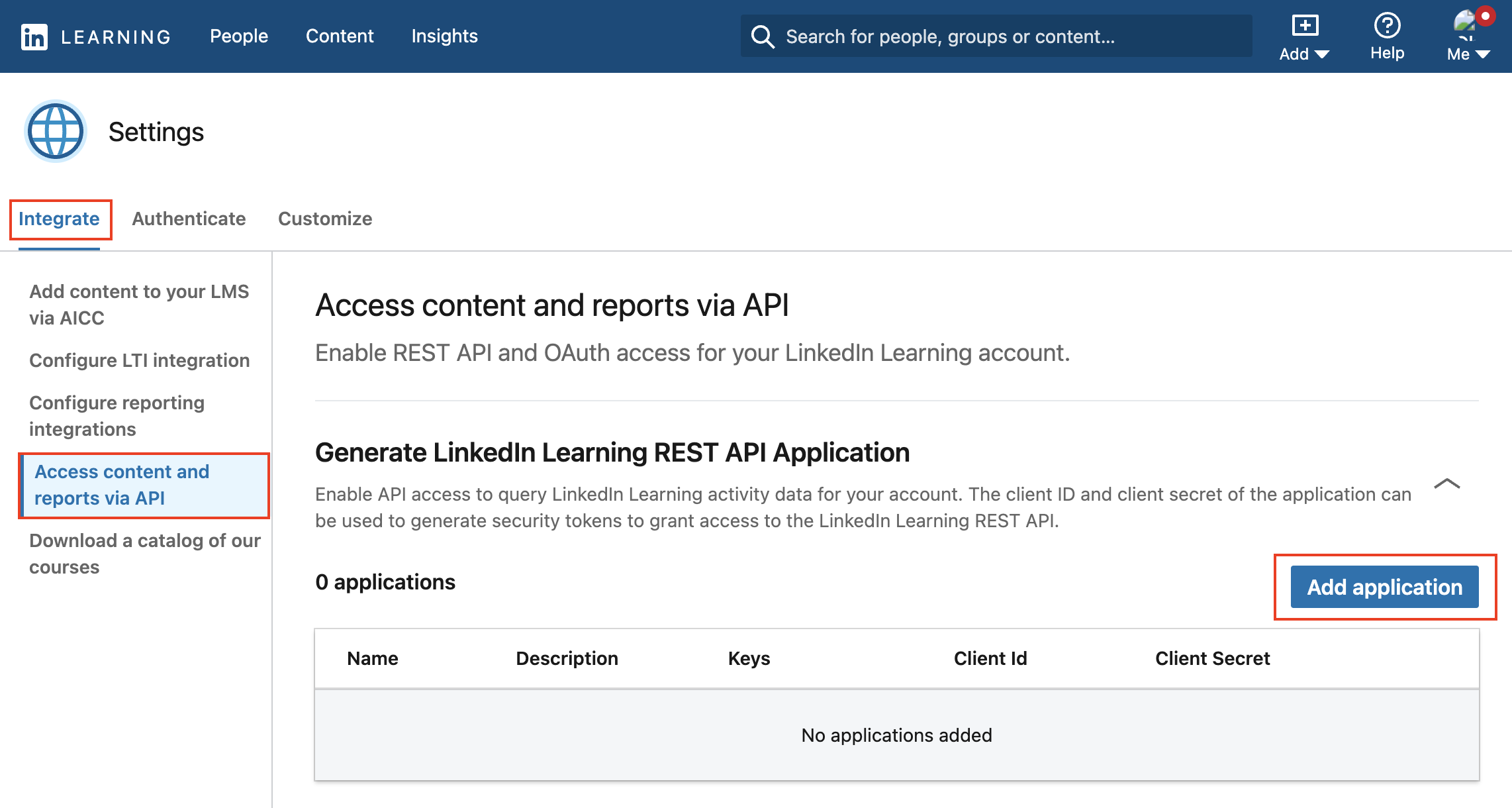Click the 0 applications count text

(x=385, y=581)
